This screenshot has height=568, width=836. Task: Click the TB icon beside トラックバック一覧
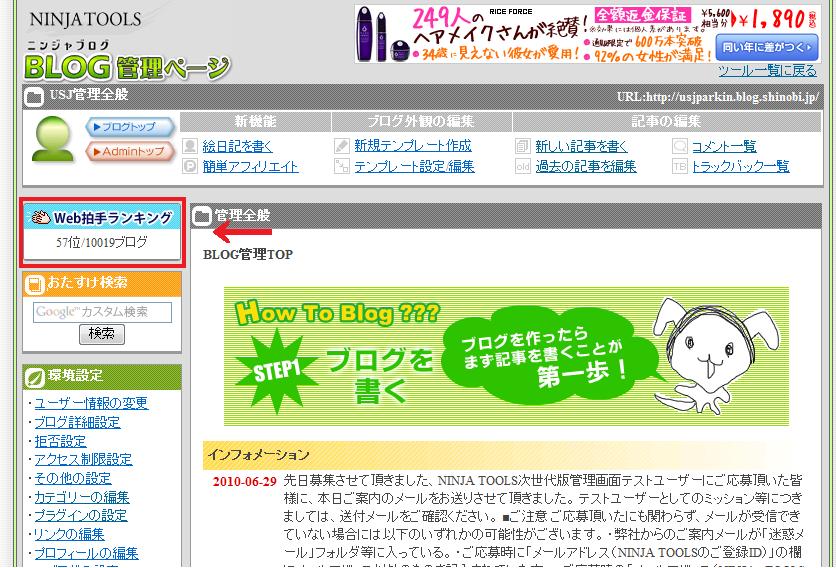(680, 166)
